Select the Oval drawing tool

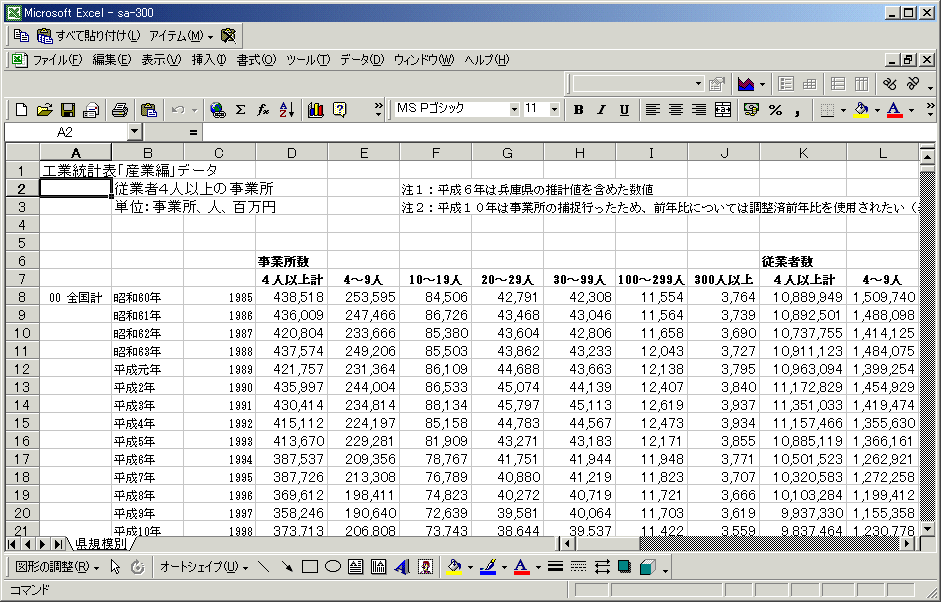tap(332, 567)
